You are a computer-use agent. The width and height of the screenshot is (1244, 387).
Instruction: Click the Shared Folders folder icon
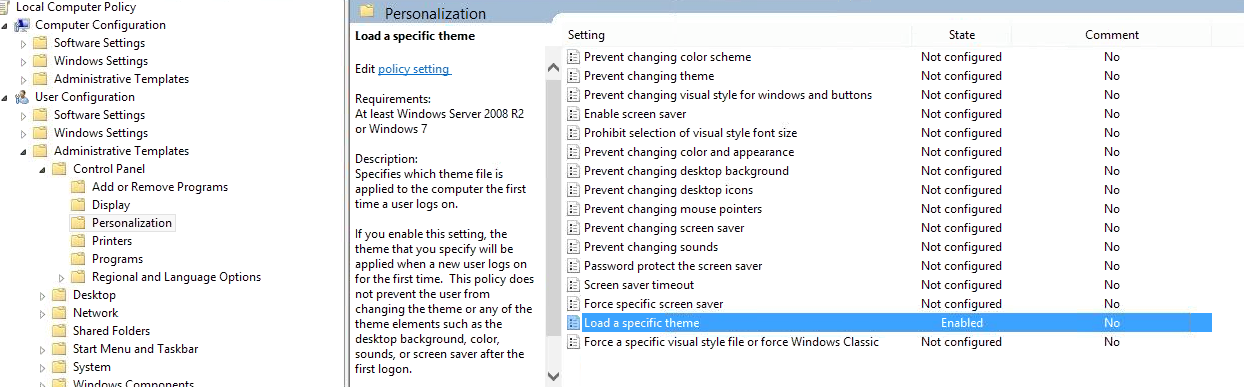coord(59,331)
